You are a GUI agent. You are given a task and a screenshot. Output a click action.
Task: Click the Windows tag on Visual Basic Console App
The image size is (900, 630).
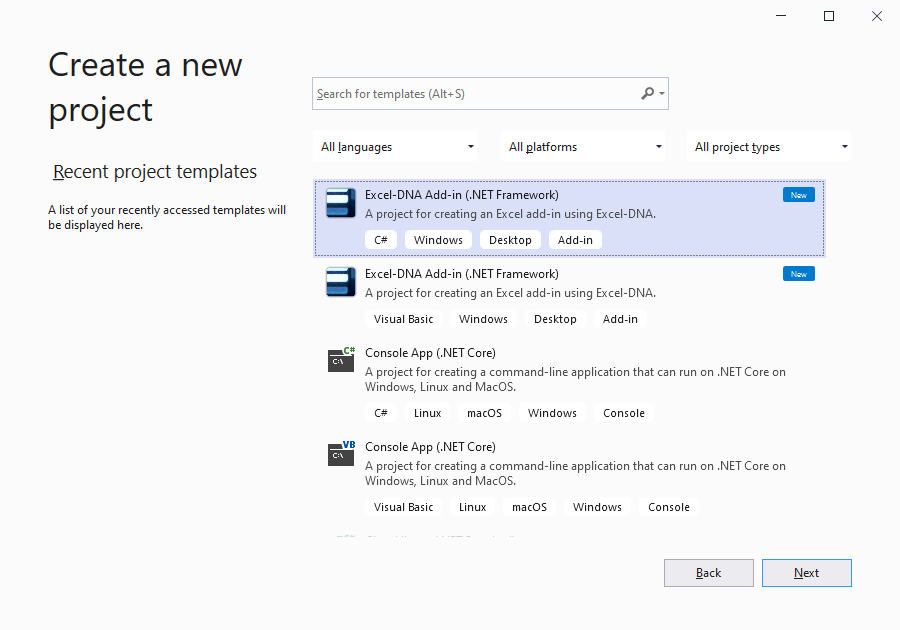coord(596,507)
